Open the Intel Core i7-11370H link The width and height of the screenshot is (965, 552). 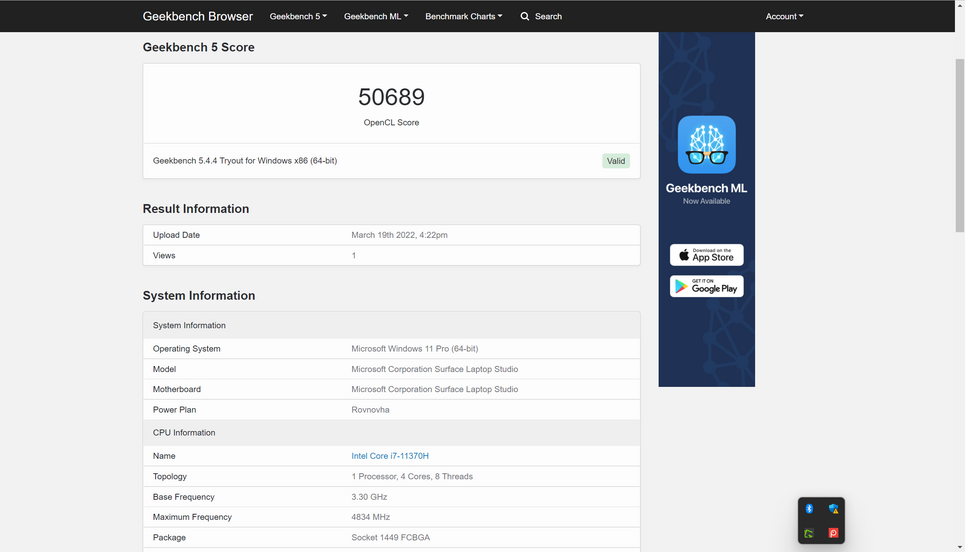pyautogui.click(x=390, y=456)
